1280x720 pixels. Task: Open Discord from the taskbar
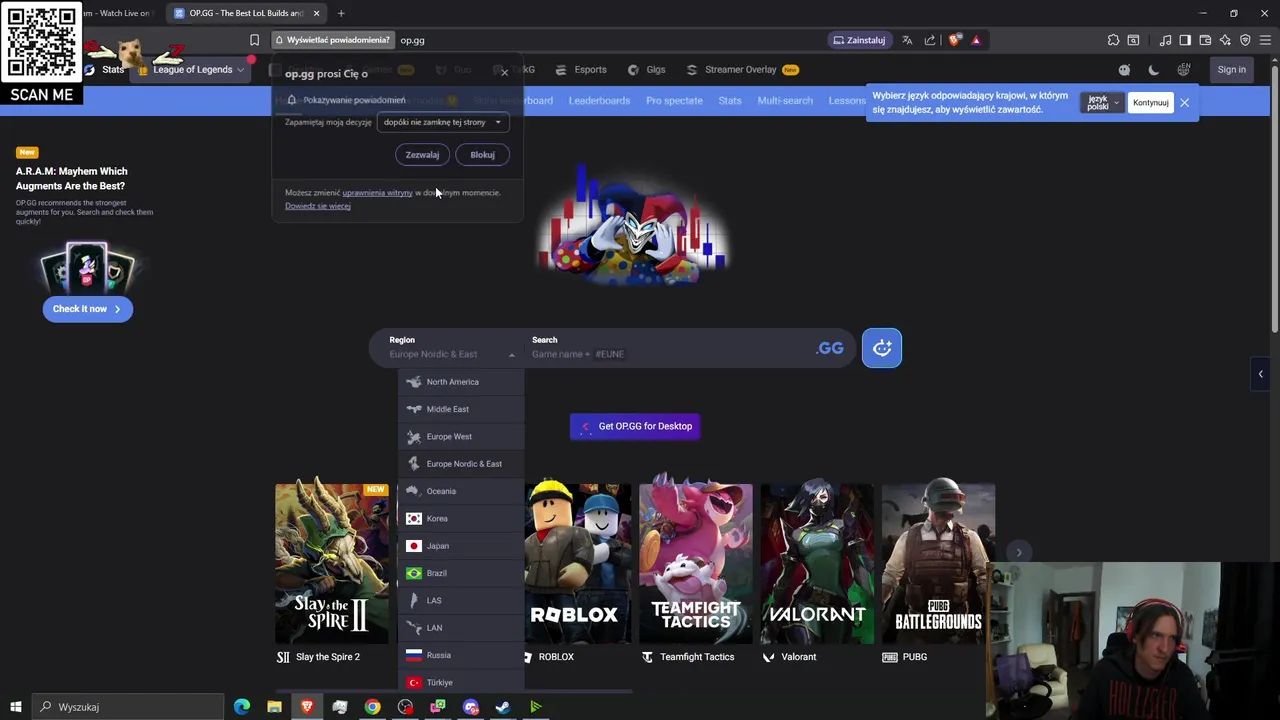click(471, 707)
